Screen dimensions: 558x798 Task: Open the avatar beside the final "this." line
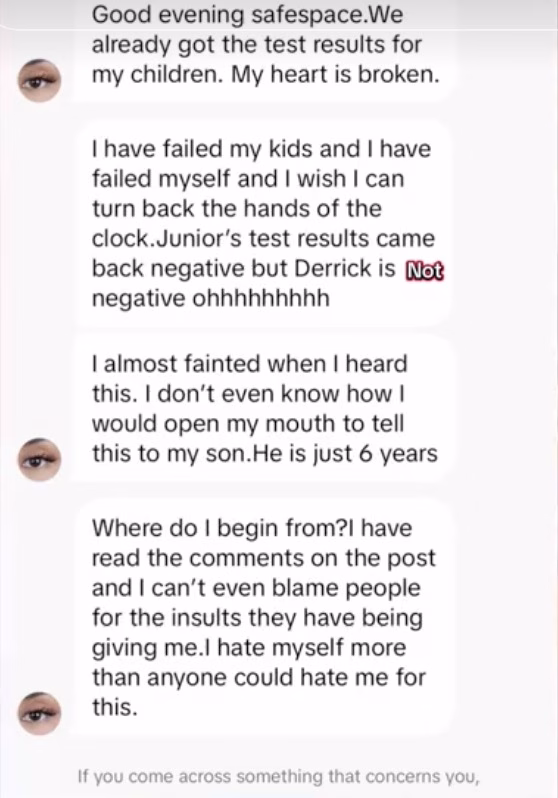click(x=40, y=714)
